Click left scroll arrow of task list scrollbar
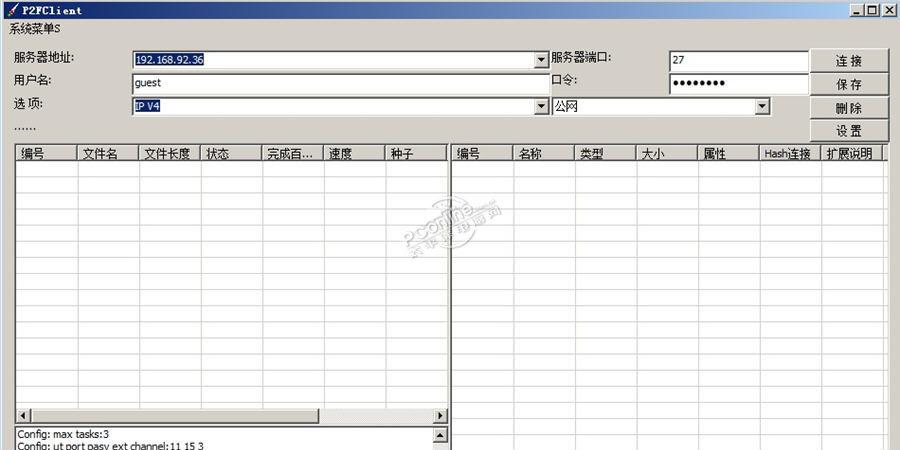This screenshot has height=450, width=900. [24, 416]
